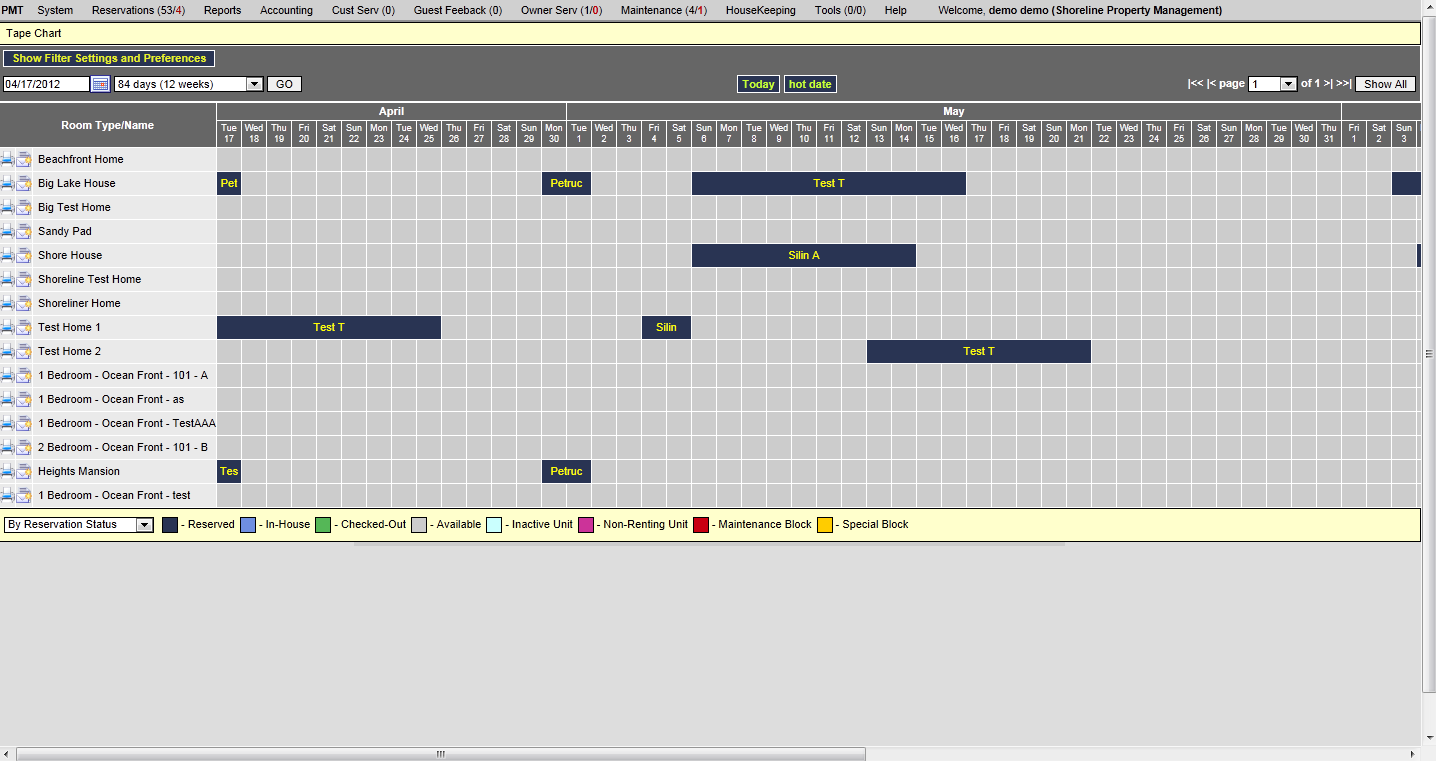Viewport: 1436px width, 761px height.
Task: Click the print icon for Big Lake House
Action: tap(7, 183)
